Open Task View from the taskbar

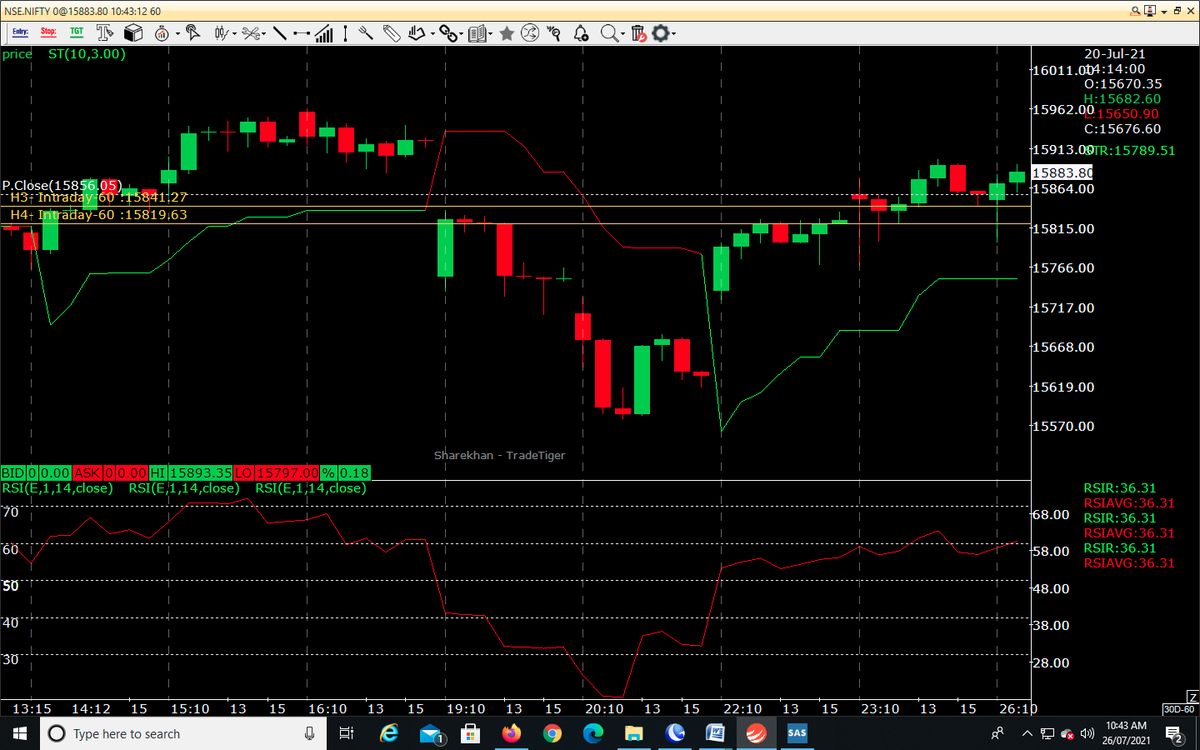tap(347, 733)
